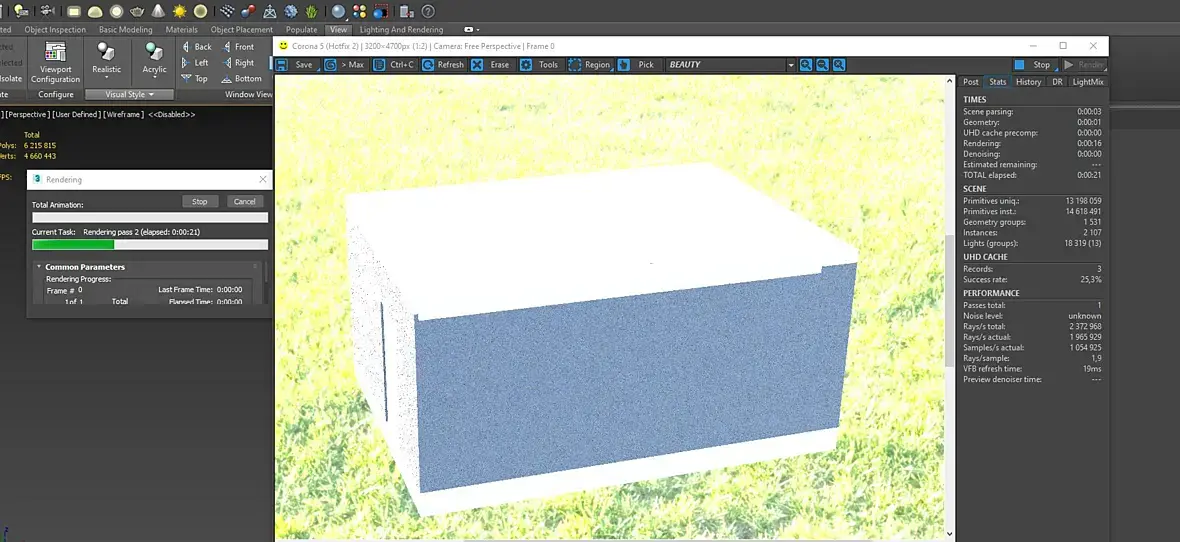Click the [Wireframe] viewport label
Screen dimensions: 1180x542
121,114
